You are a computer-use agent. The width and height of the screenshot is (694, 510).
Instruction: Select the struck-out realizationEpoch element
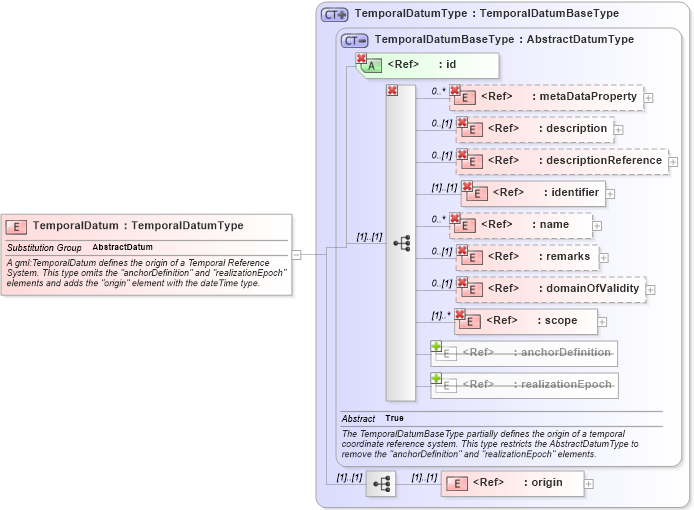coord(524,385)
